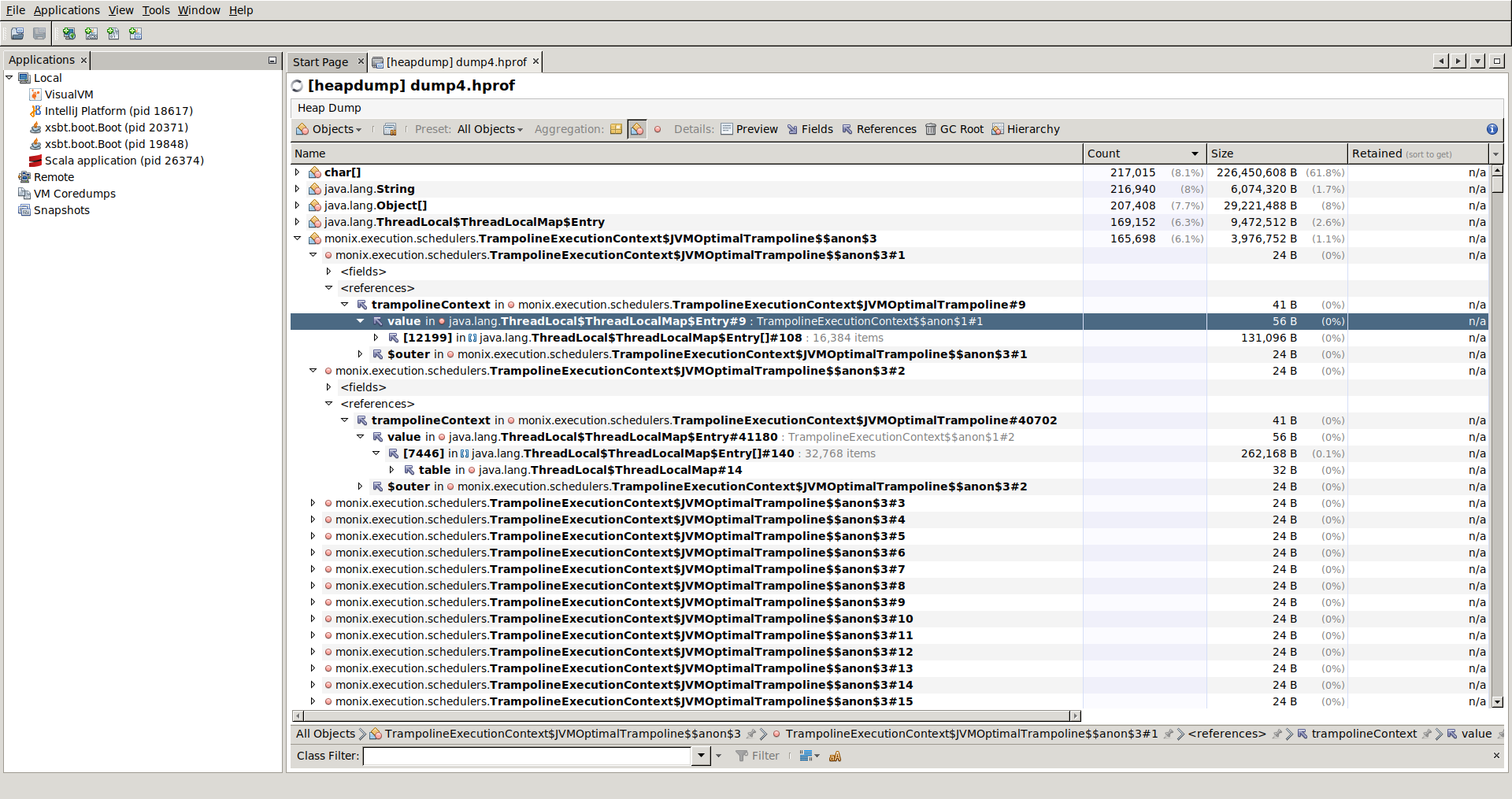
Task: Click the Filter button
Action: pos(757,756)
